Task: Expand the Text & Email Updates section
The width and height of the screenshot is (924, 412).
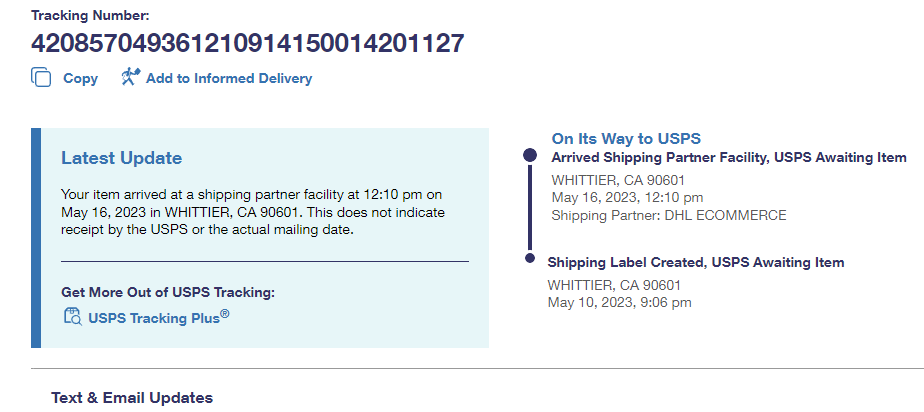Action: (x=132, y=398)
